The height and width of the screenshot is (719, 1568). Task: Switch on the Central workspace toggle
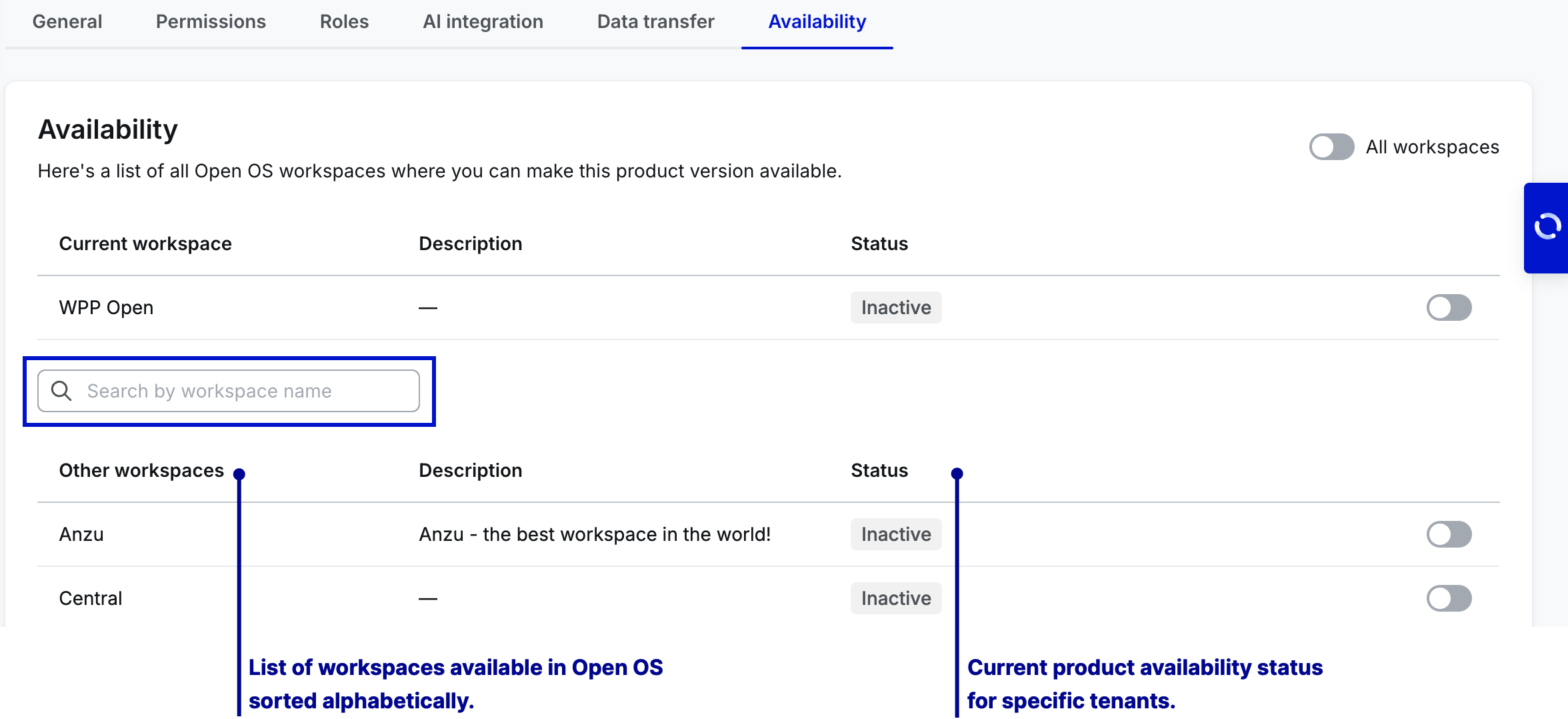(1449, 598)
